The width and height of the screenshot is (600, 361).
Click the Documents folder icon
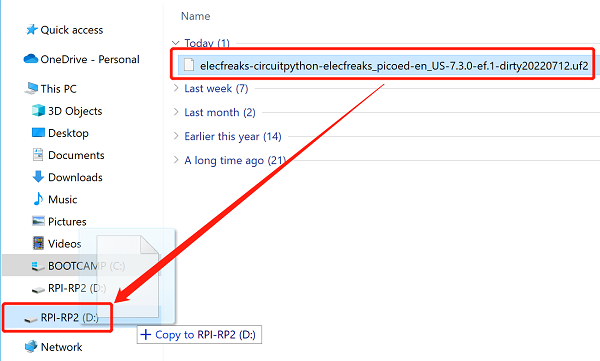click(38, 155)
